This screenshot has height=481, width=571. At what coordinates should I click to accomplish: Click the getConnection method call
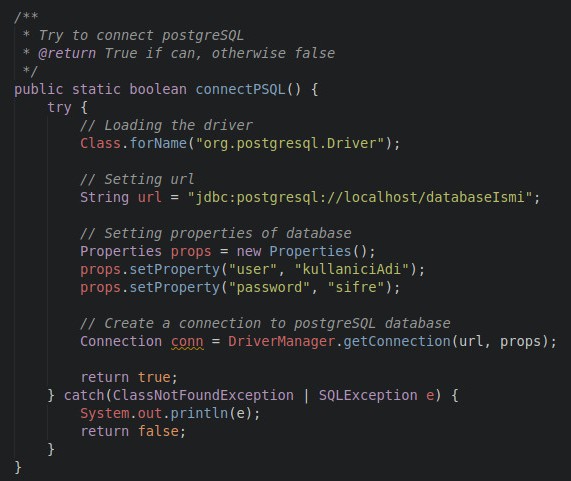[397, 342]
